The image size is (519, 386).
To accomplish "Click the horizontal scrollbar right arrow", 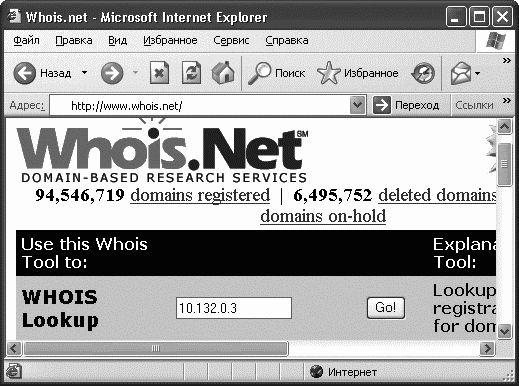I will click(x=487, y=348).
